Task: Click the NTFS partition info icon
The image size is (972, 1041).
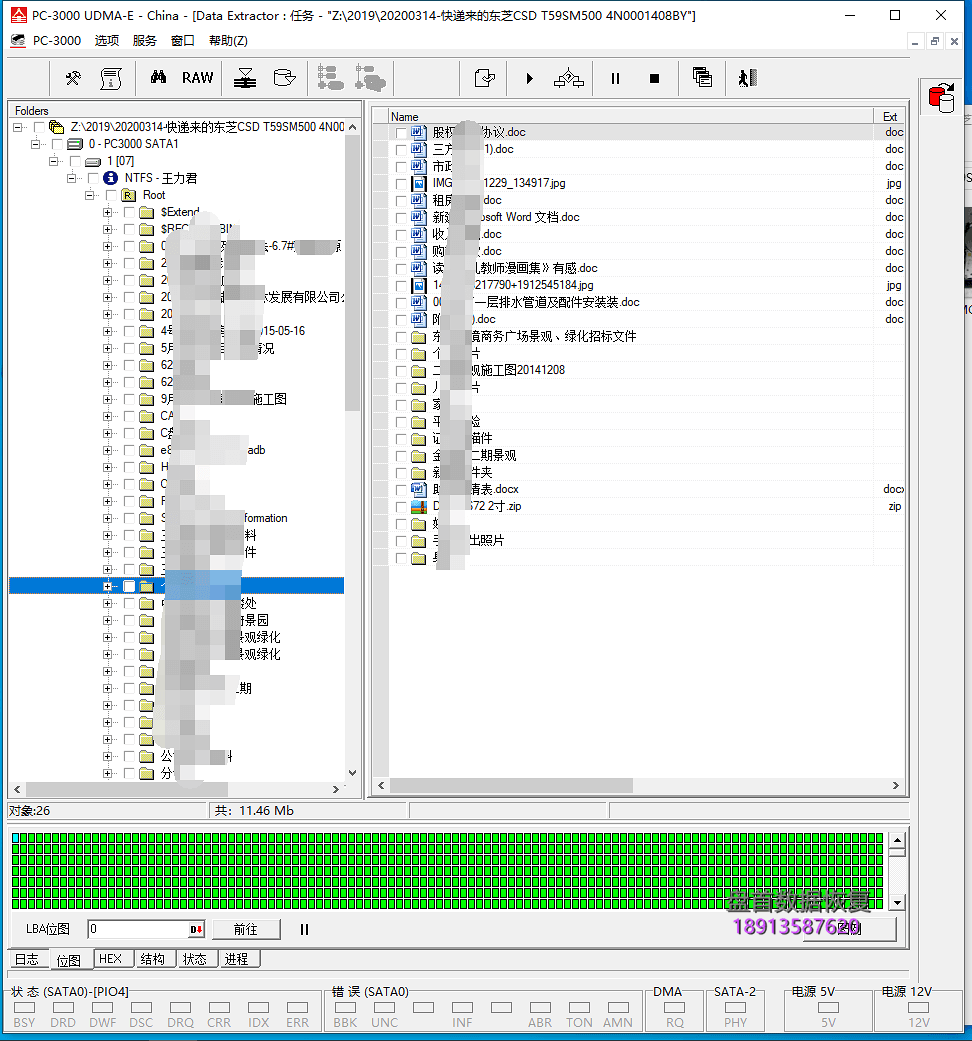Action: point(110,178)
